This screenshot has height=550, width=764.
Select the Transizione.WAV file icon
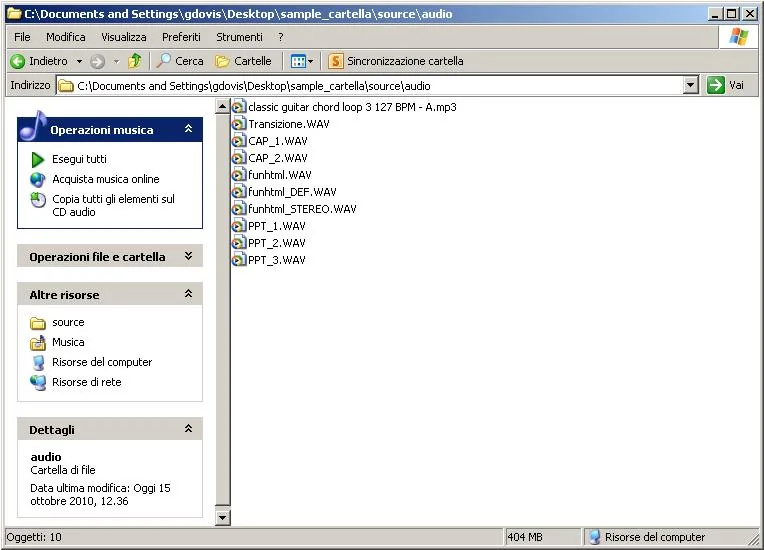[x=239, y=124]
